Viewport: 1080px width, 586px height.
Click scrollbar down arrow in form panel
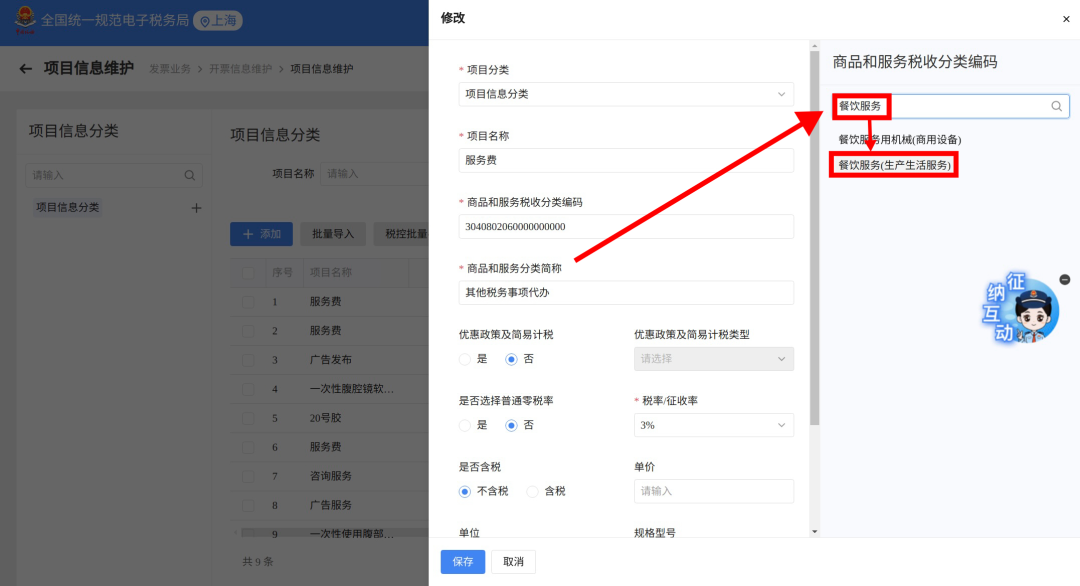coord(815,532)
